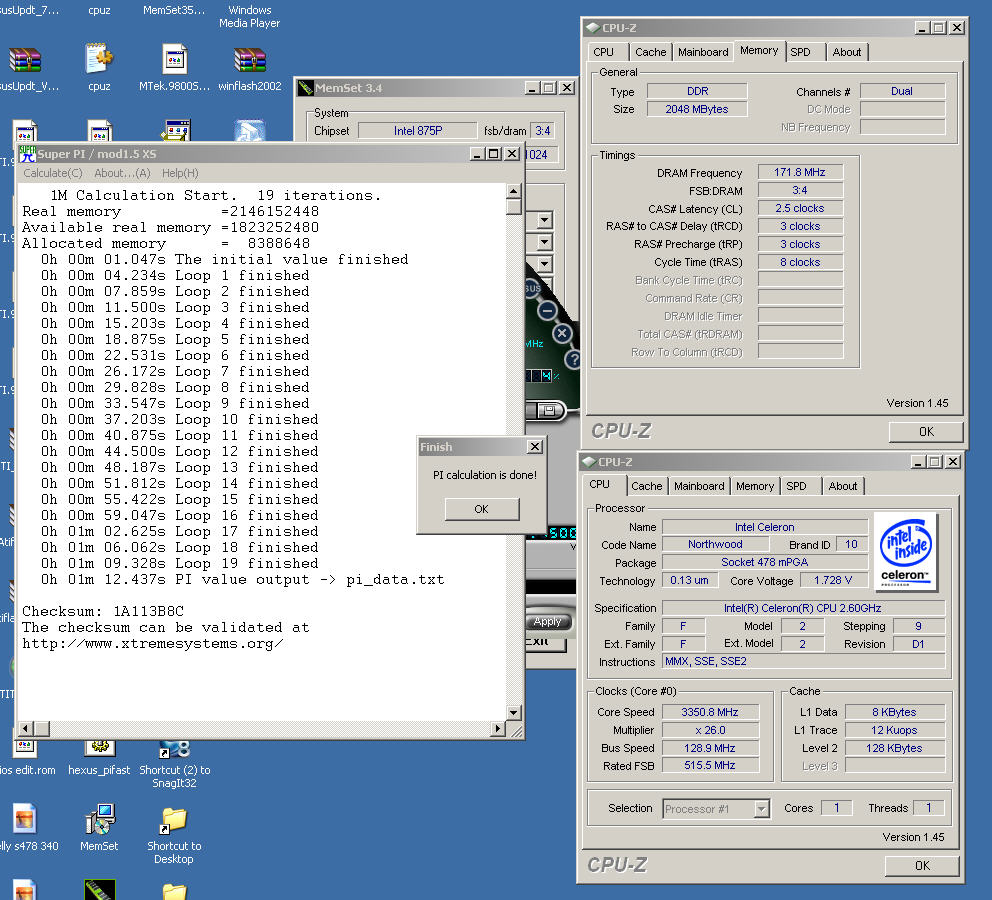This screenshot has width=992, height=900.
Task: Close the Finish dialog with its X
Action: coord(535,447)
